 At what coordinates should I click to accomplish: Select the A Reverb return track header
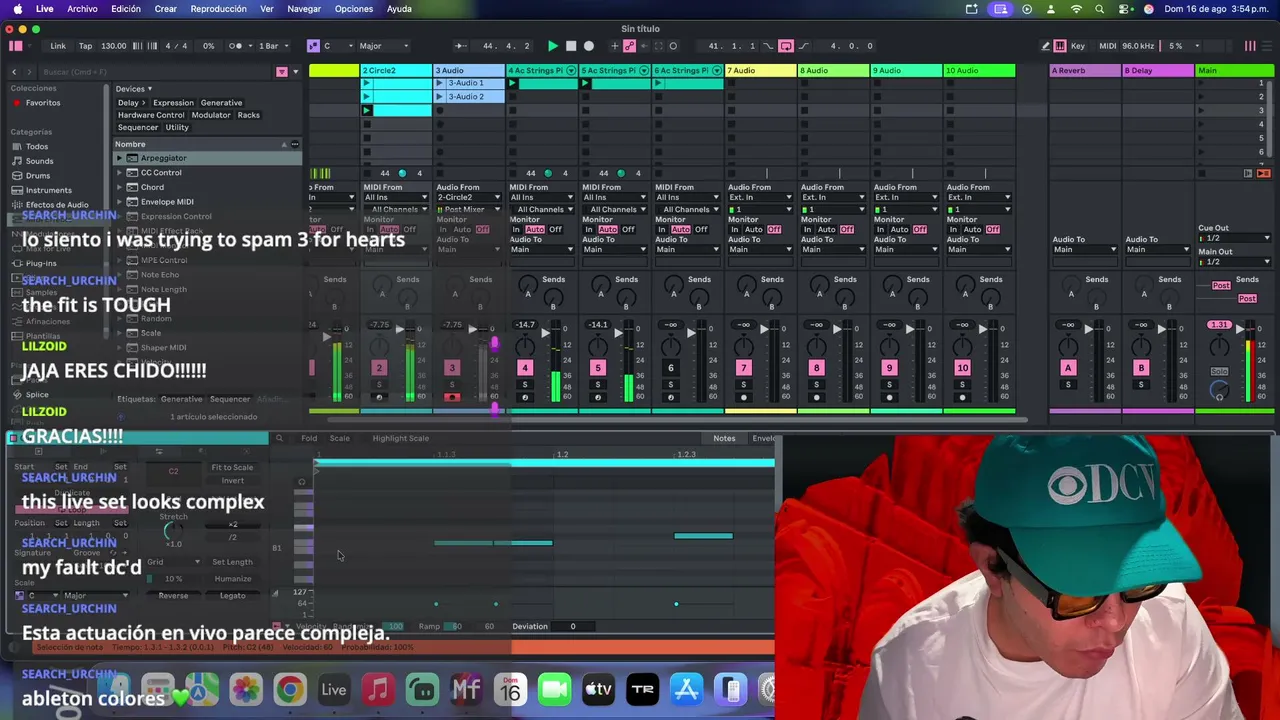1084,71
